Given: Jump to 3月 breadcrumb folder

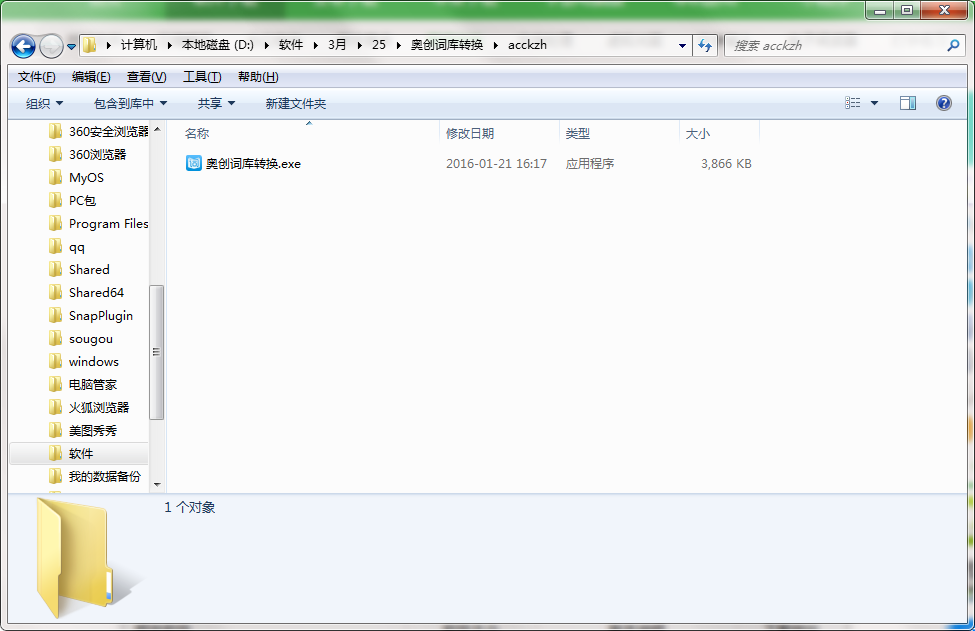Looking at the screenshot, I should click(x=337, y=45).
